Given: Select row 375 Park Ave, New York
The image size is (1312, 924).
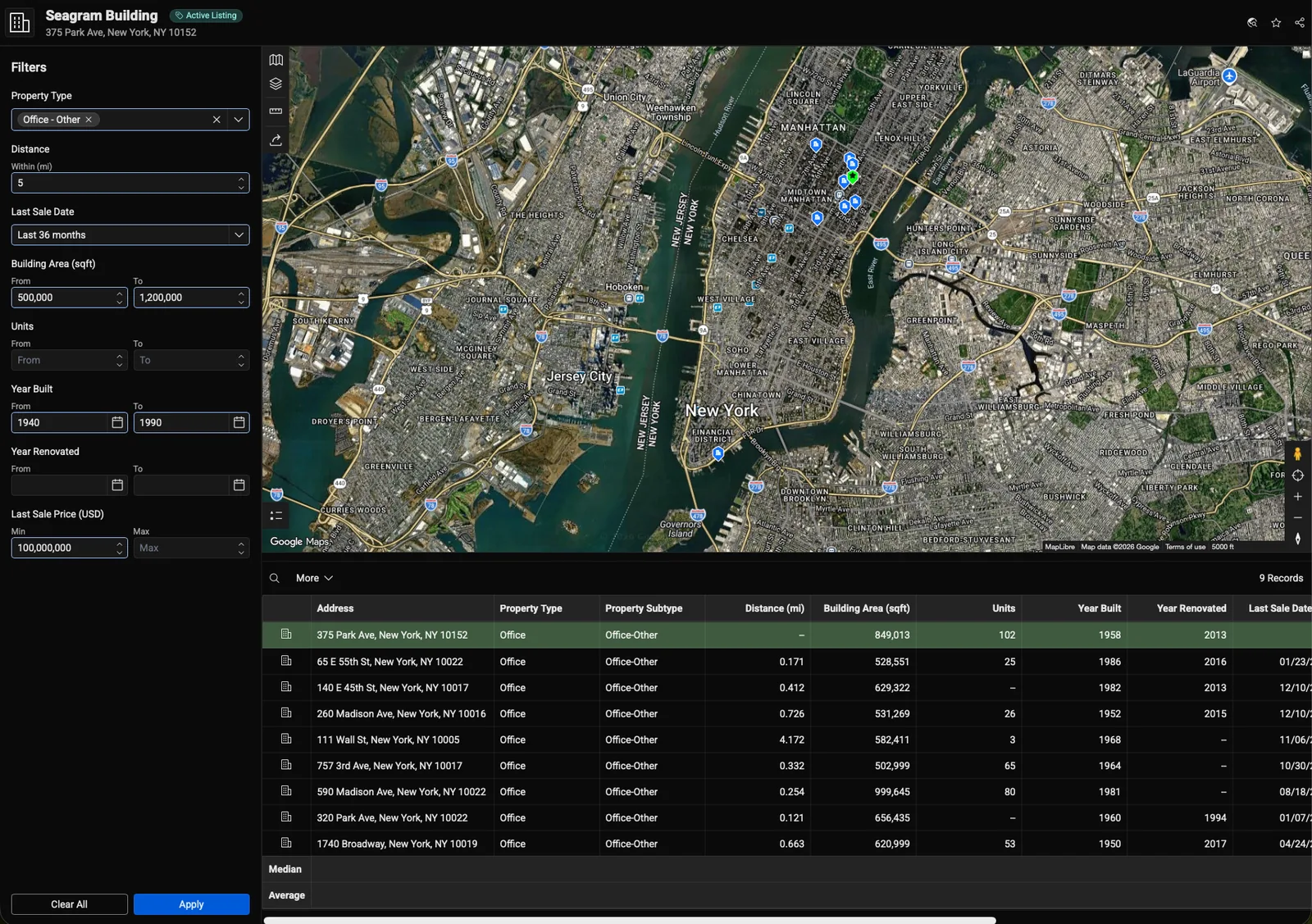Looking at the screenshot, I should click(786, 635).
